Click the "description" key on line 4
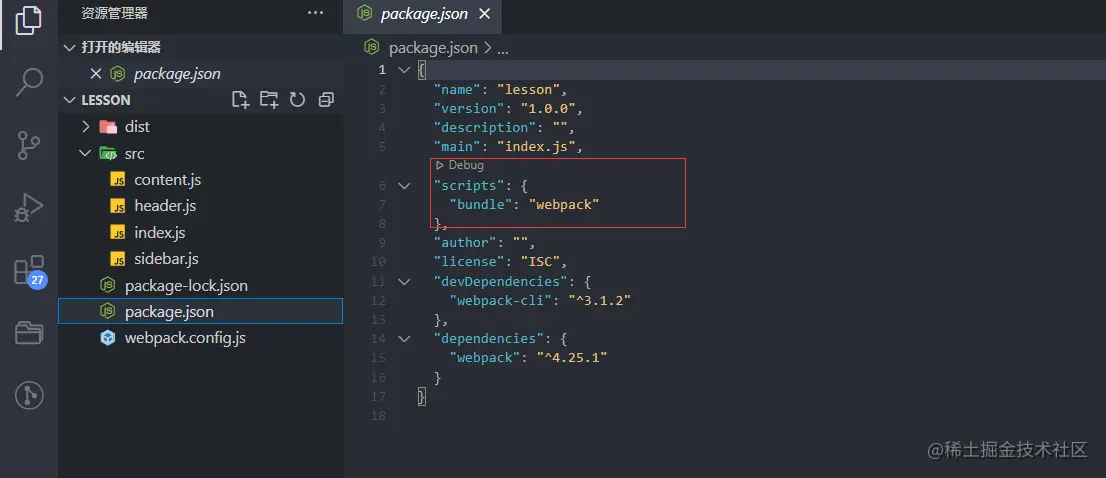 point(485,128)
